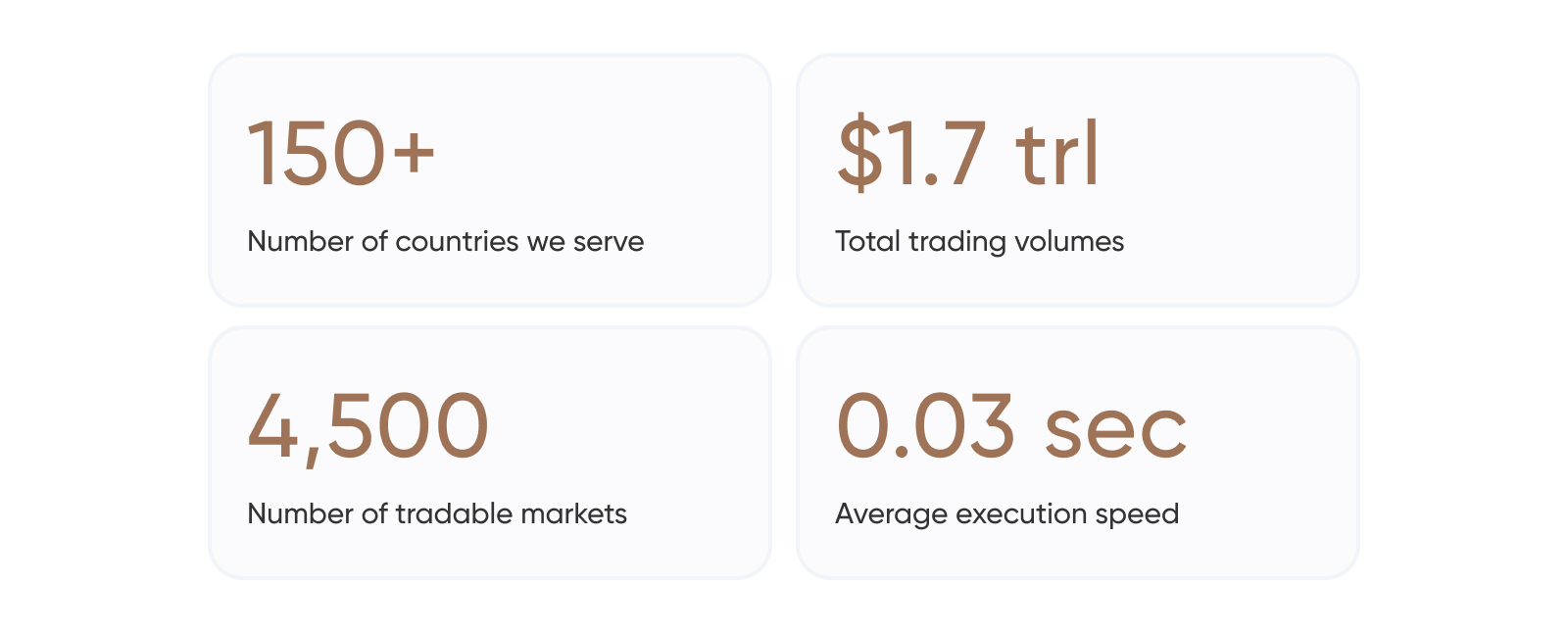Select the "Average execution speed" label
The image size is (1568, 633).
1006,513
